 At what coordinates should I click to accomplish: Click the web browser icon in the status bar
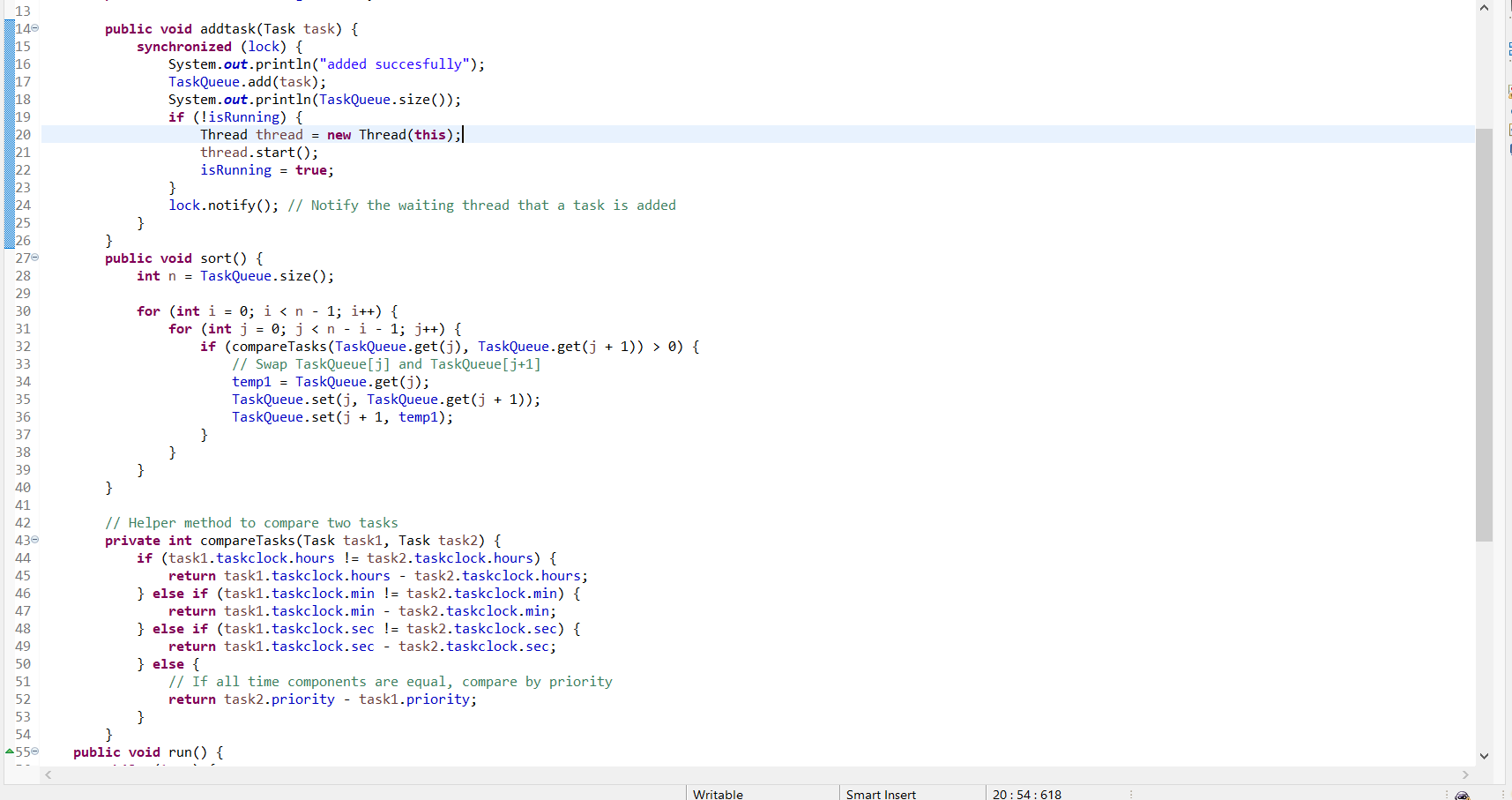coord(1462,795)
